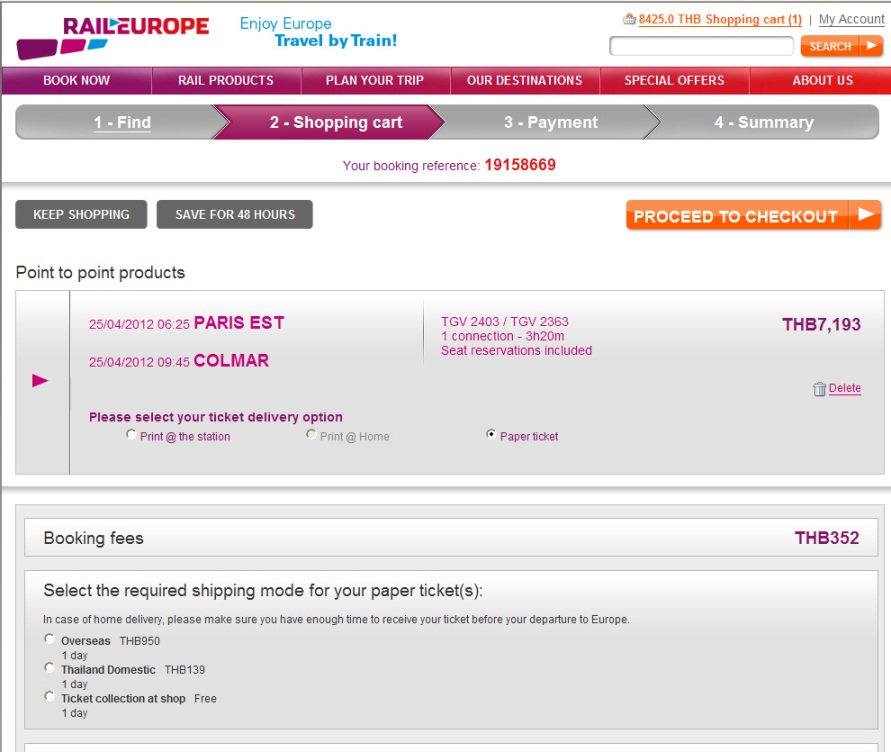Click the 4 - Summary step
This screenshot has width=891, height=752.
click(764, 122)
